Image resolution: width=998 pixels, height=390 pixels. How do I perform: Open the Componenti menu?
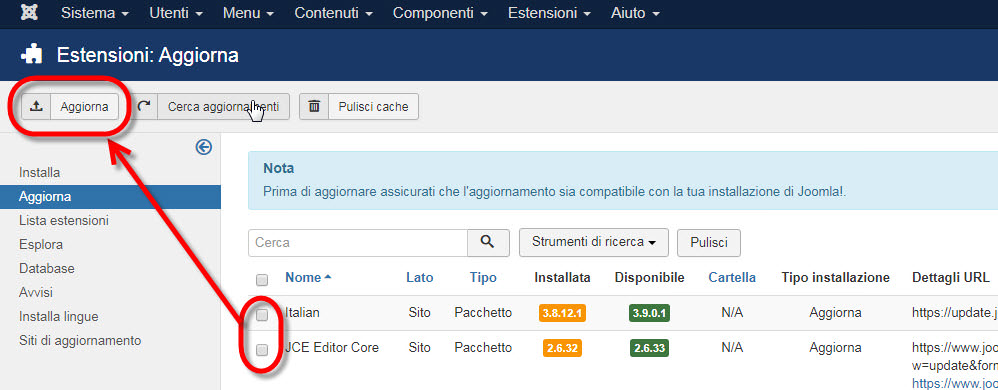(440, 13)
